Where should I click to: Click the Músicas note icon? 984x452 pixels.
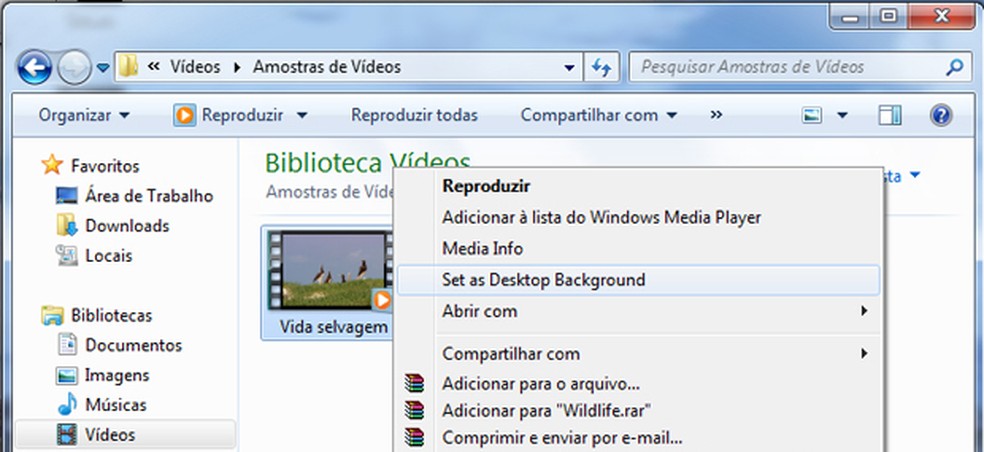coord(67,404)
